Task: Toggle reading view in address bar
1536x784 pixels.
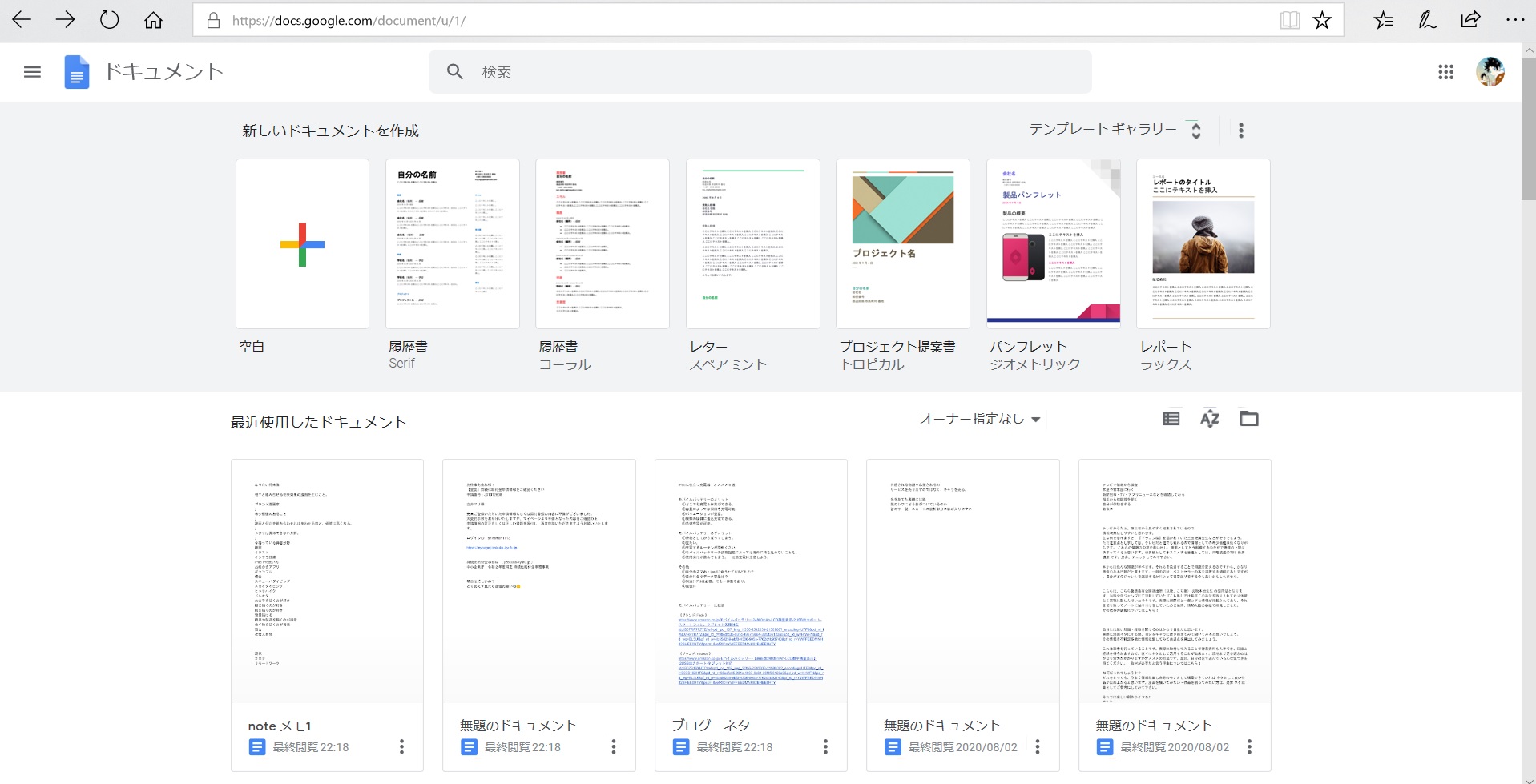Action: point(1290,20)
